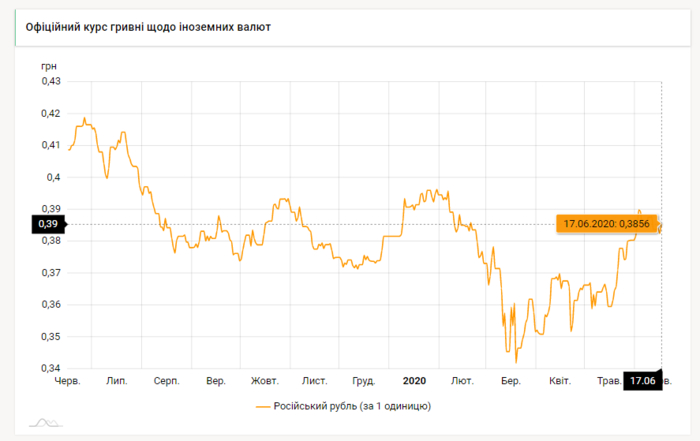Click the black 17.06 date marker

point(641,381)
